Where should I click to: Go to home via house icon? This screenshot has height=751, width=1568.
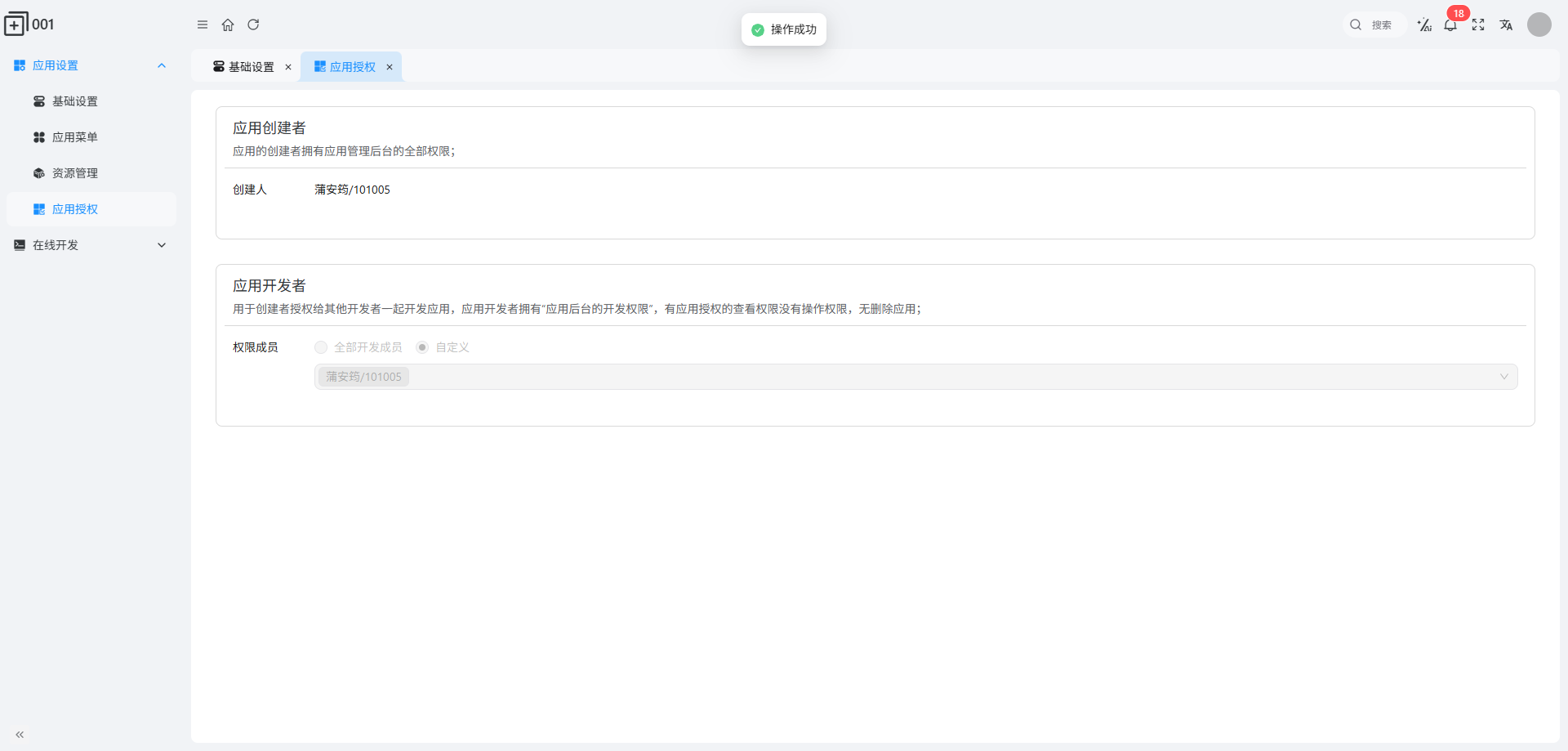[228, 25]
